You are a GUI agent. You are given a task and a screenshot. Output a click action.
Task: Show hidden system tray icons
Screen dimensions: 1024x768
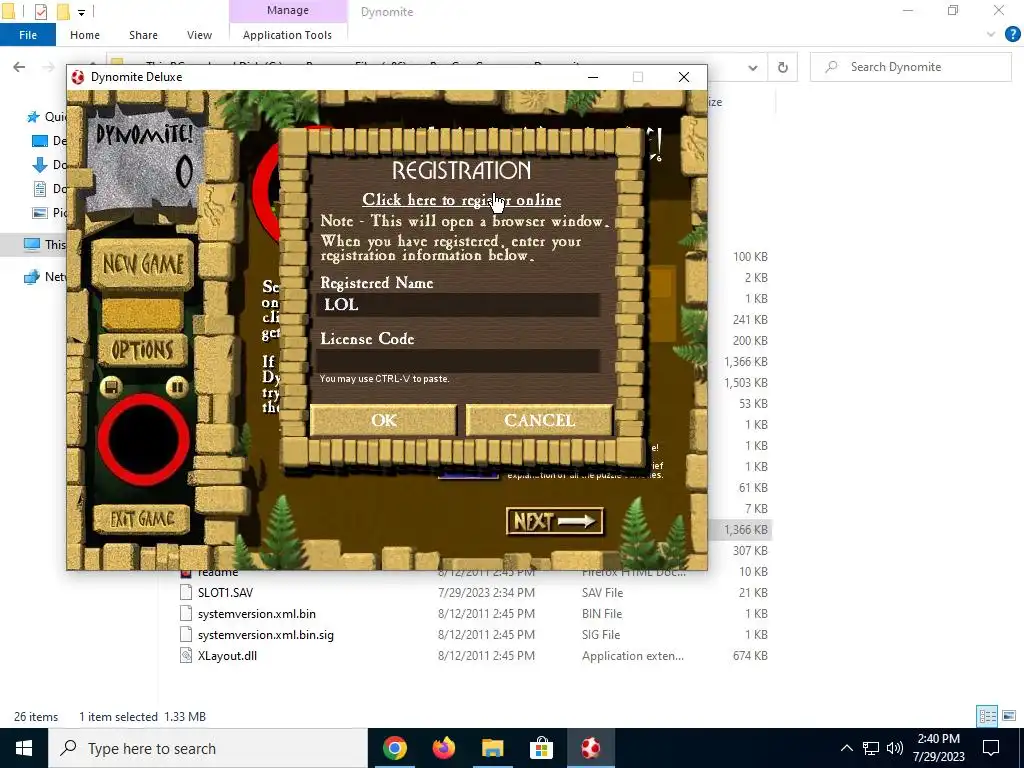846,748
